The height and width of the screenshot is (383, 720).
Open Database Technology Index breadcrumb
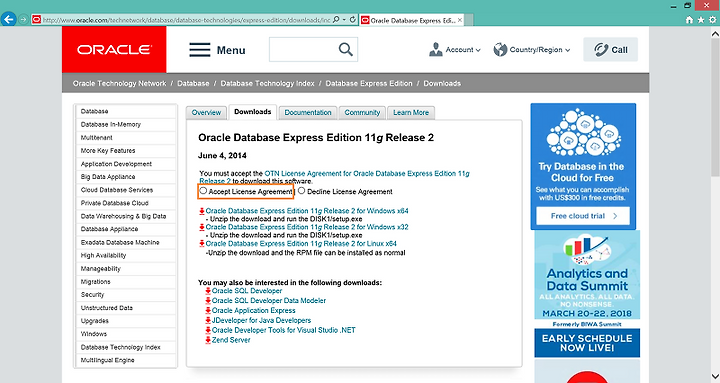(x=267, y=83)
